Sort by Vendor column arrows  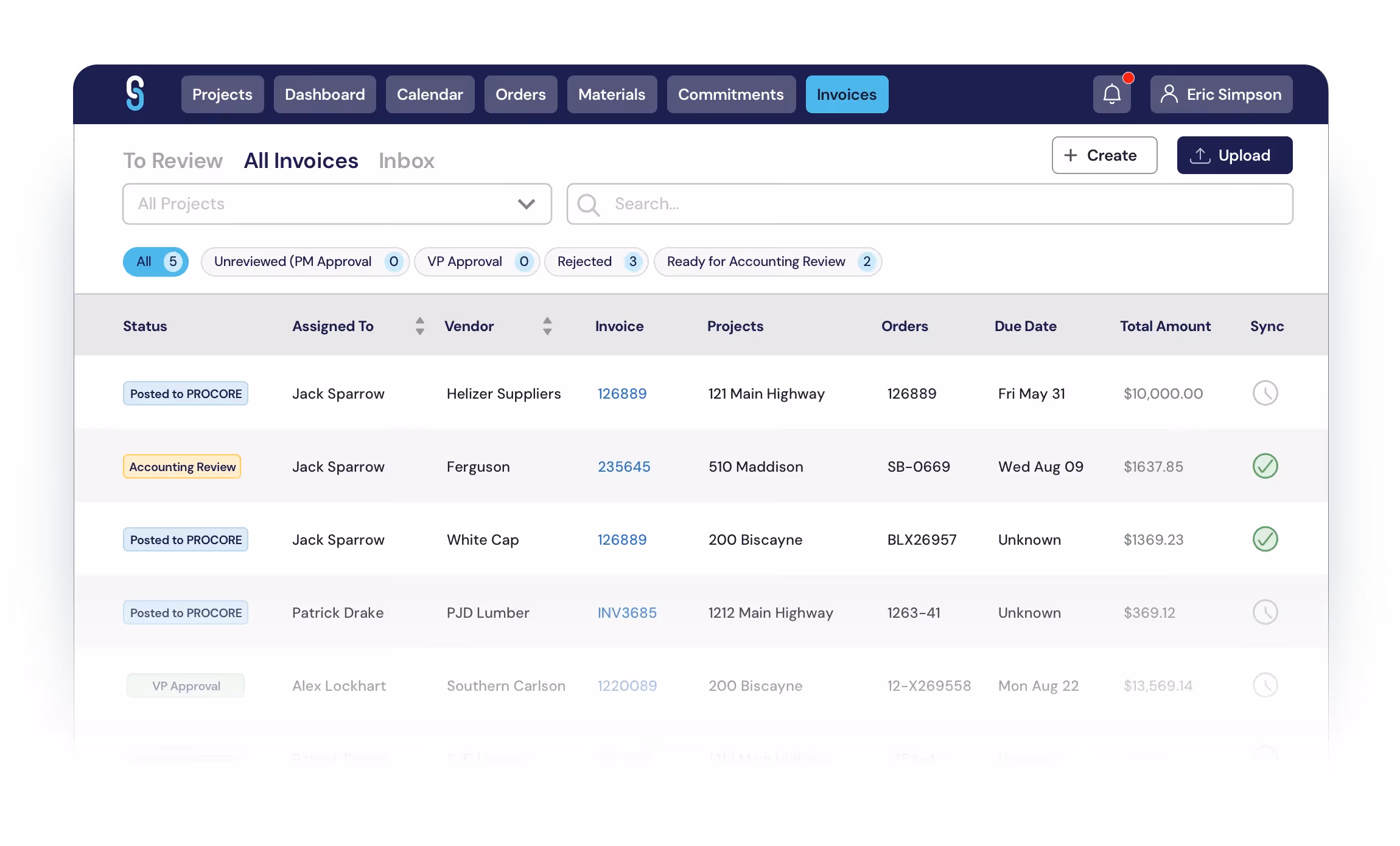(x=547, y=326)
